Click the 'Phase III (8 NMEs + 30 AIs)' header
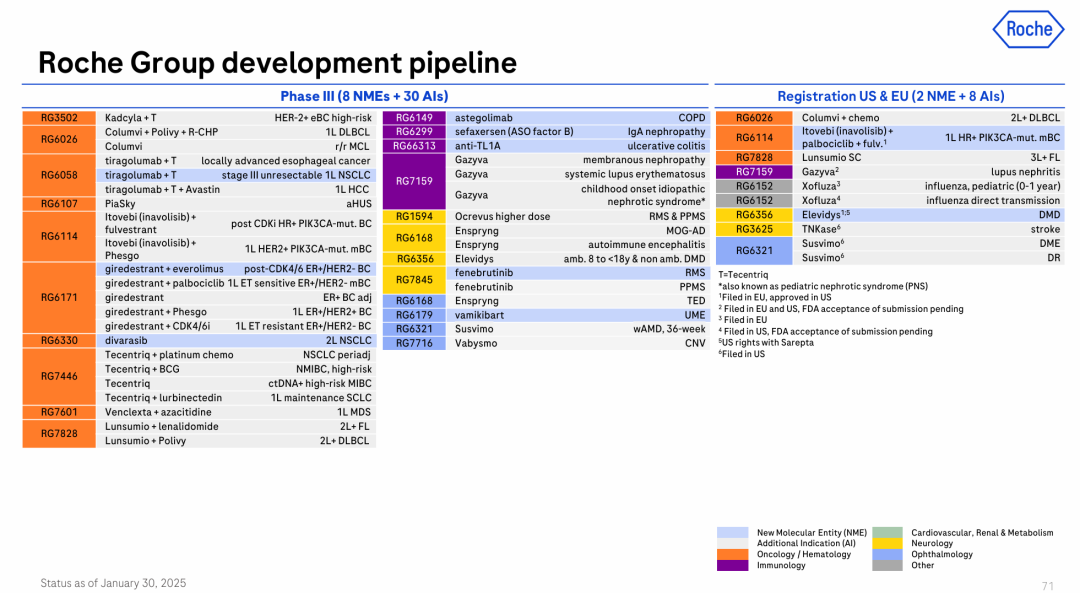 click(364, 96)
